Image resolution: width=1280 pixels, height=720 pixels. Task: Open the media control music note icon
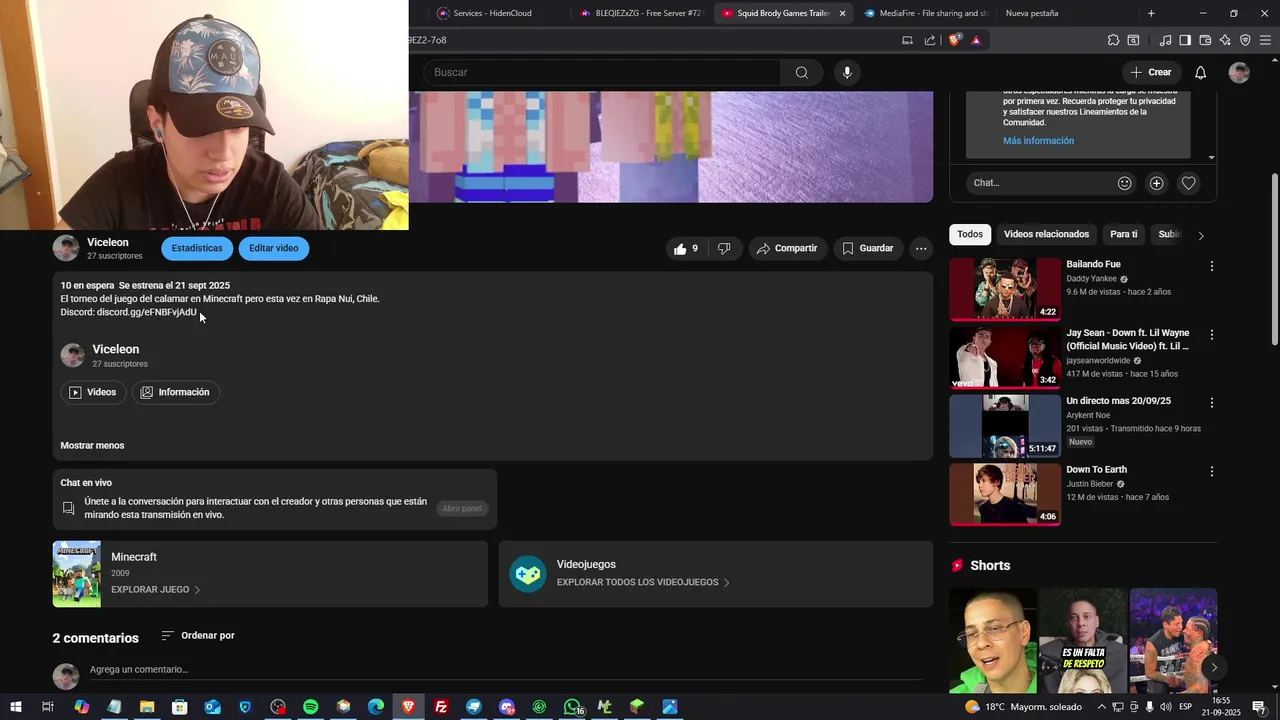[1165, 40]
